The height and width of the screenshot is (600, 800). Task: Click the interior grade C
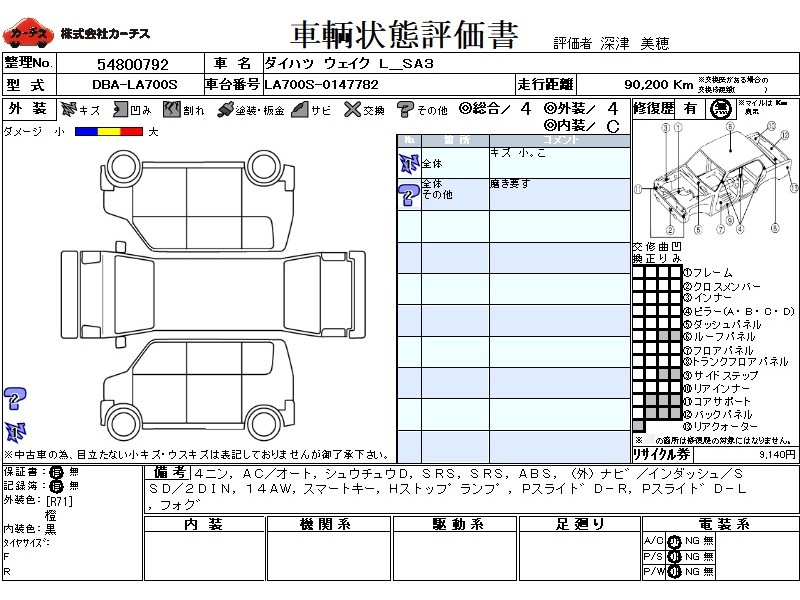(613, 126)
